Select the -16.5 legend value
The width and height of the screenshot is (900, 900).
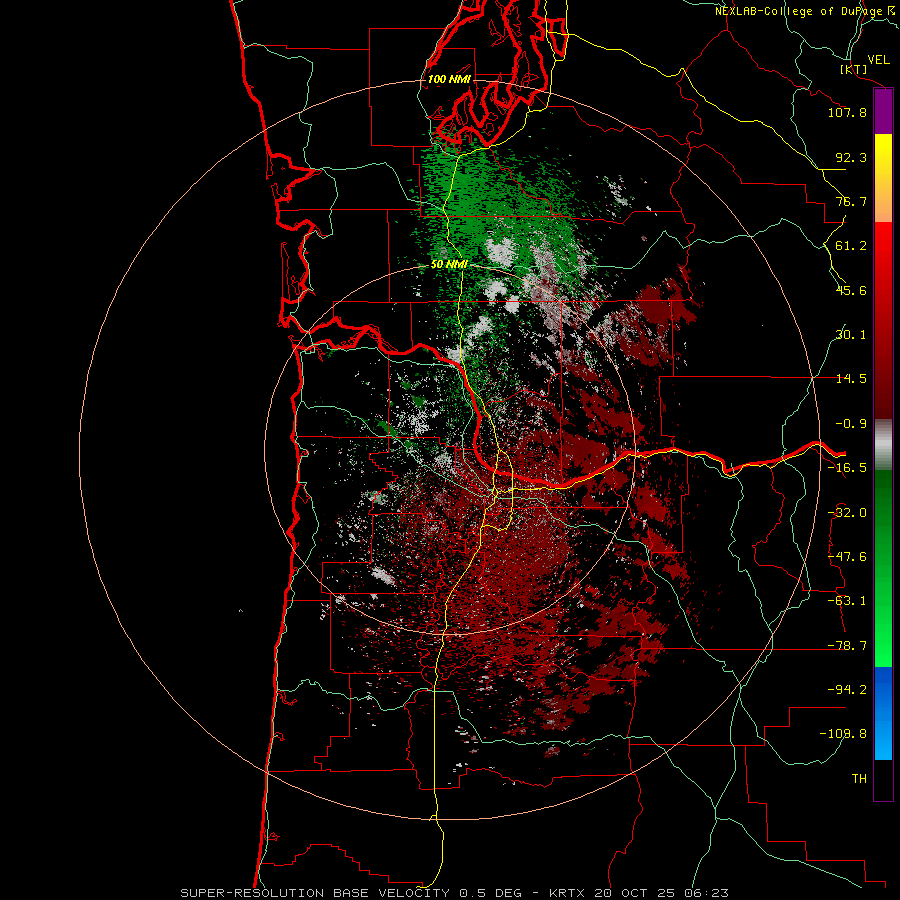(847, 468)
